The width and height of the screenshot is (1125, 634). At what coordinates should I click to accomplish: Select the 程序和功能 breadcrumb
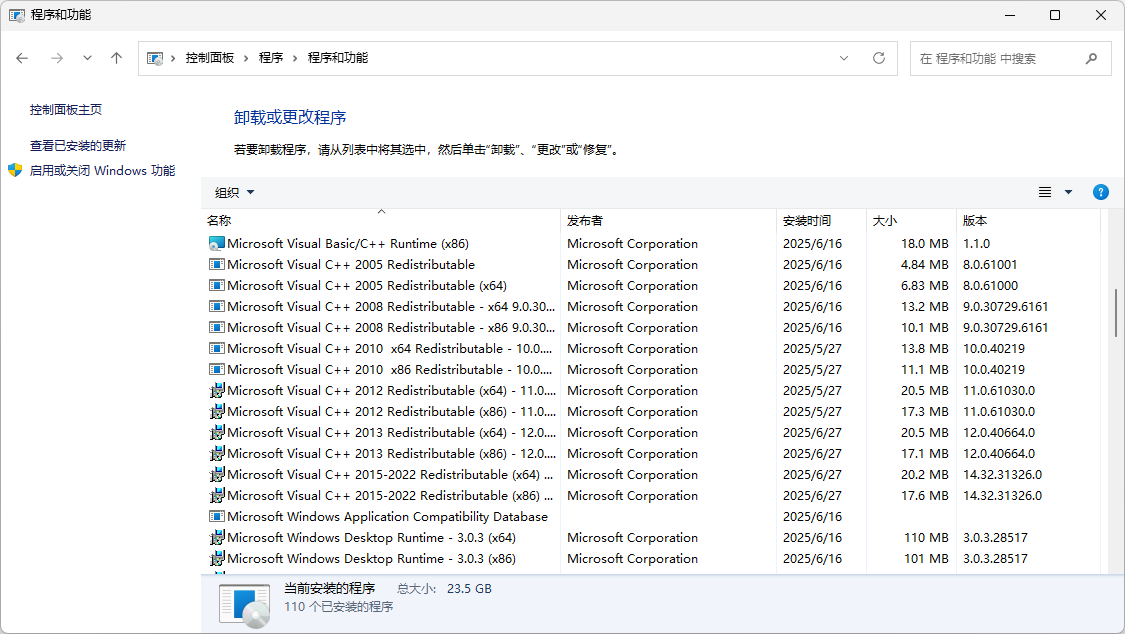click(x=337, y=58)
